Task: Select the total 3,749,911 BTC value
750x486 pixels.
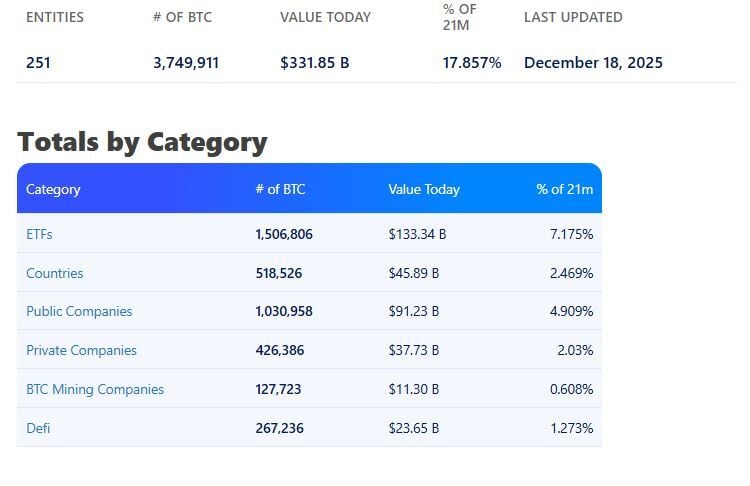Action: click(186, 62)
